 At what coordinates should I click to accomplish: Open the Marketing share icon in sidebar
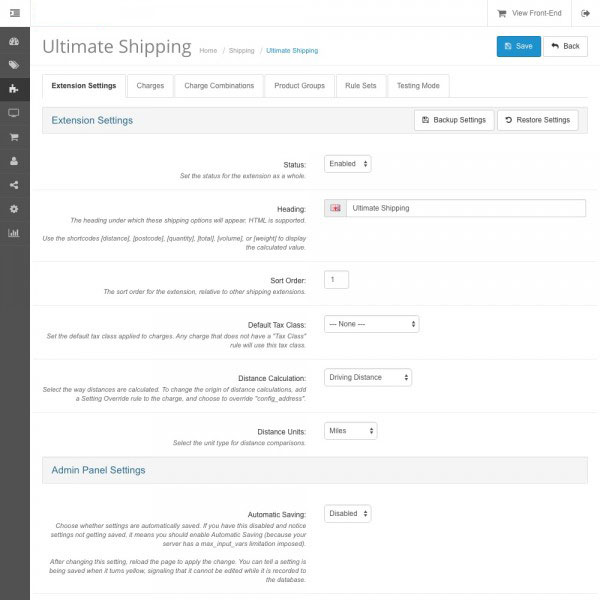14,185
